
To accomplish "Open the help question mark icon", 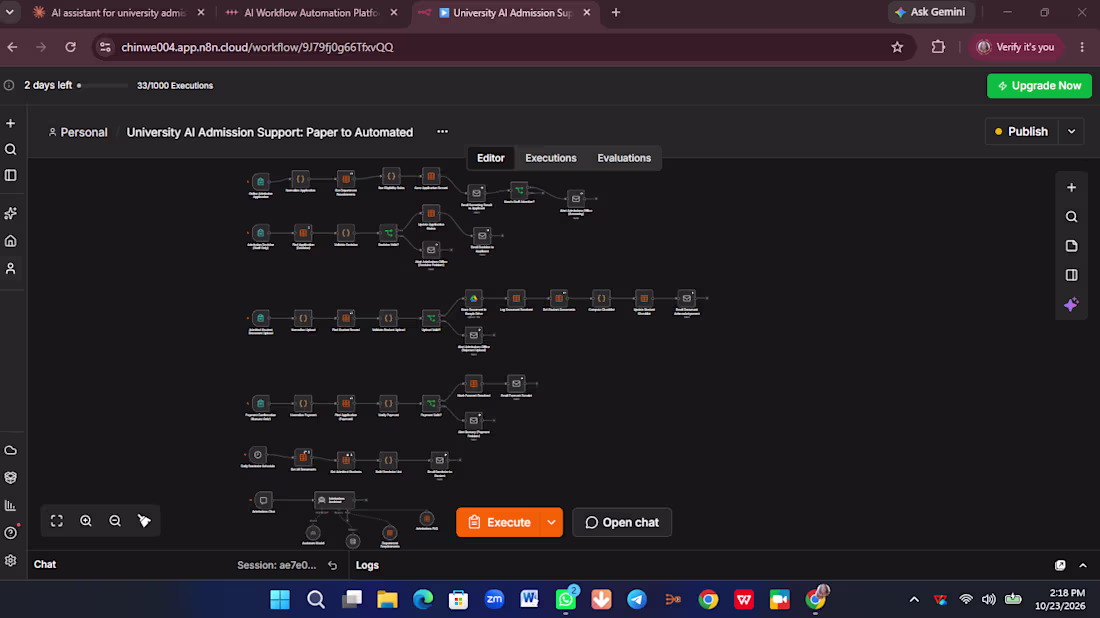I will tap(11, 533).
